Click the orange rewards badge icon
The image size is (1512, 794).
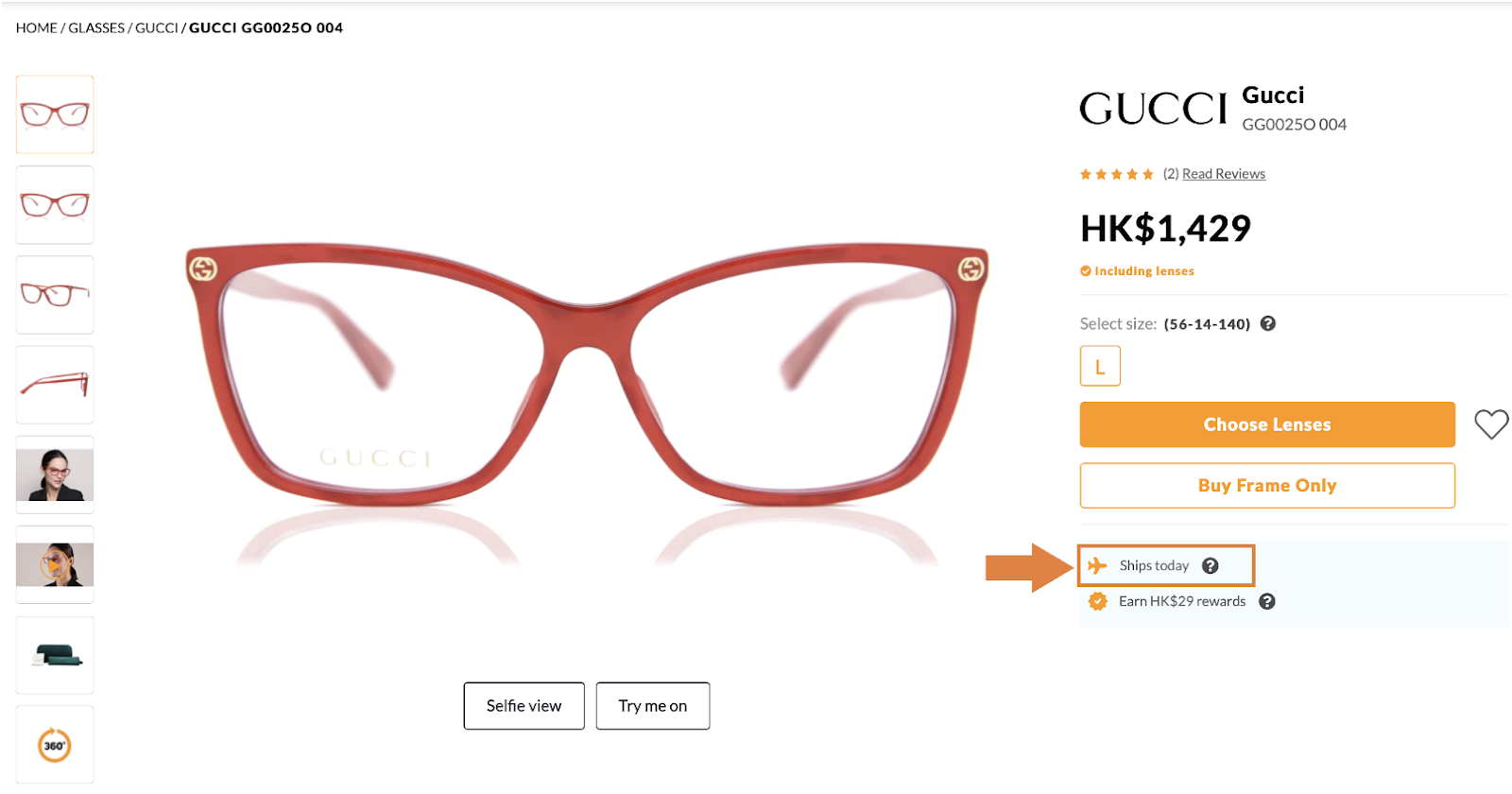tap(1097, 601)
